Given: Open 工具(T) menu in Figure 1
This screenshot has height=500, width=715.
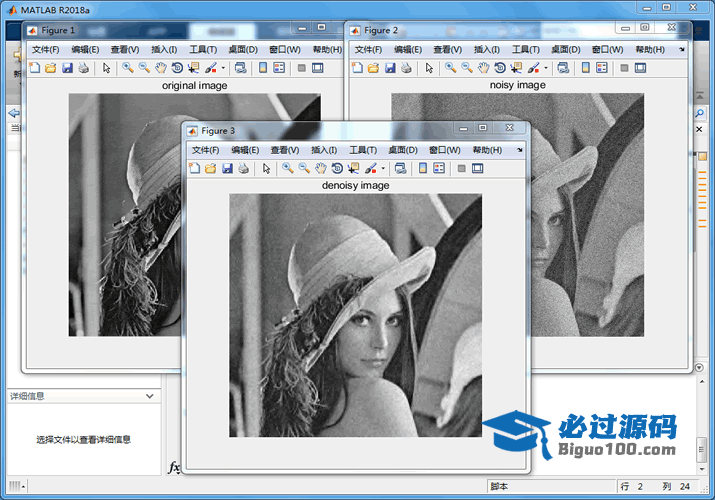Looking at the screenshot, I should coord(203,49).
